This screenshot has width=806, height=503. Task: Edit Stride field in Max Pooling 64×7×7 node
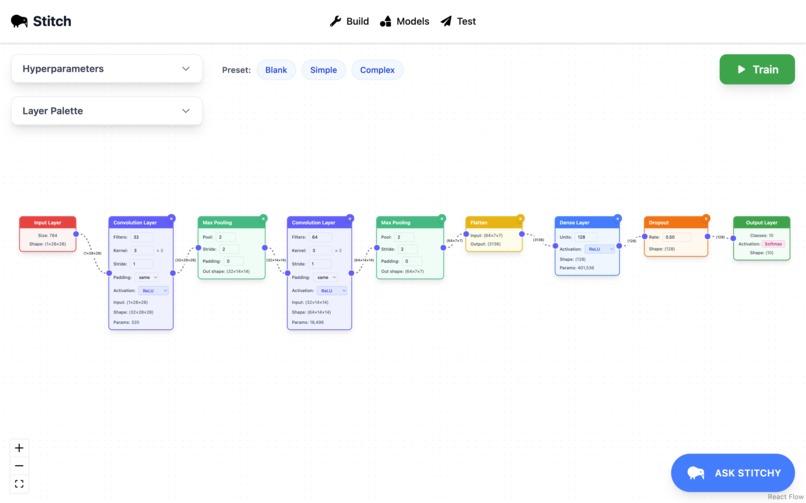[409, 249]
